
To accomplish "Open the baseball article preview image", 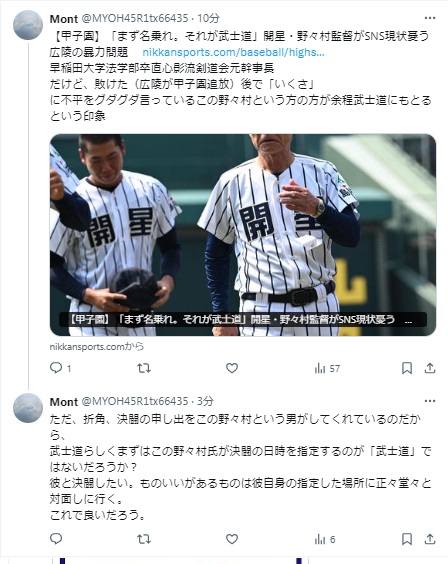I will pos(243,235).
